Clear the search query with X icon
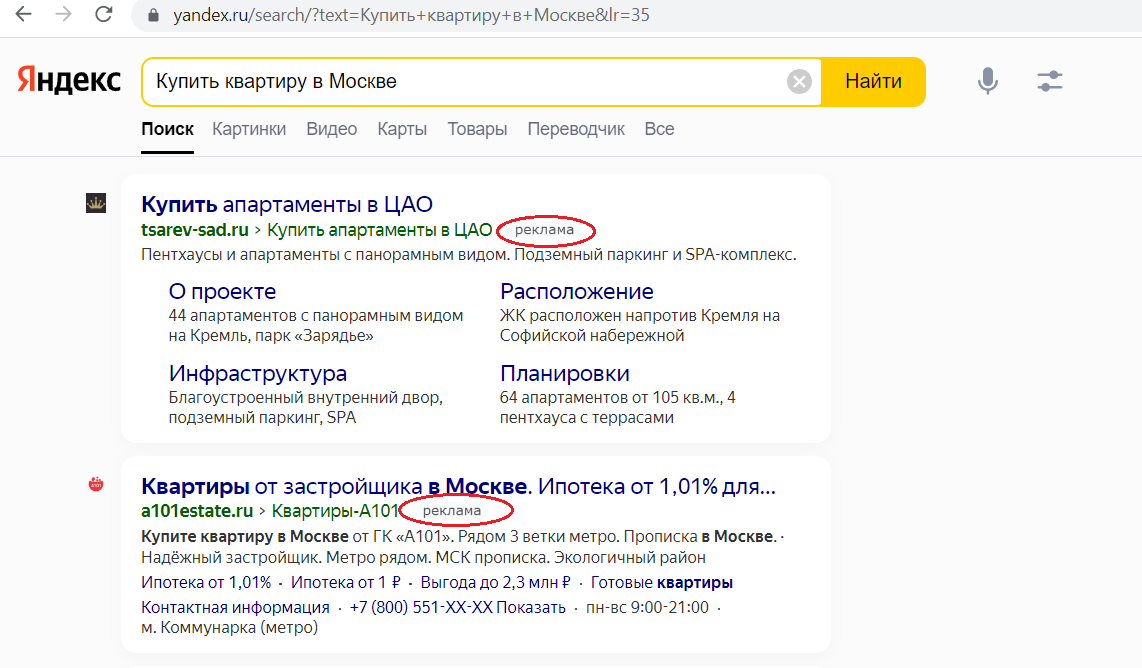 (x=799, y=82)
